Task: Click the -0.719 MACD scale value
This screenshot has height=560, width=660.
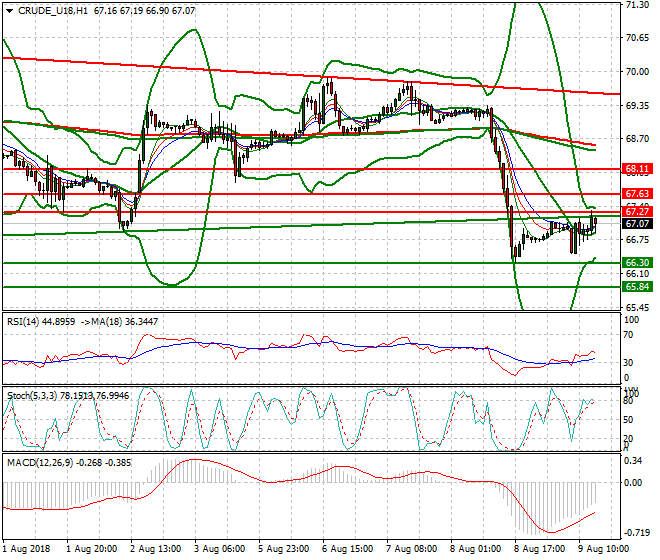Action: pos(636,534)
